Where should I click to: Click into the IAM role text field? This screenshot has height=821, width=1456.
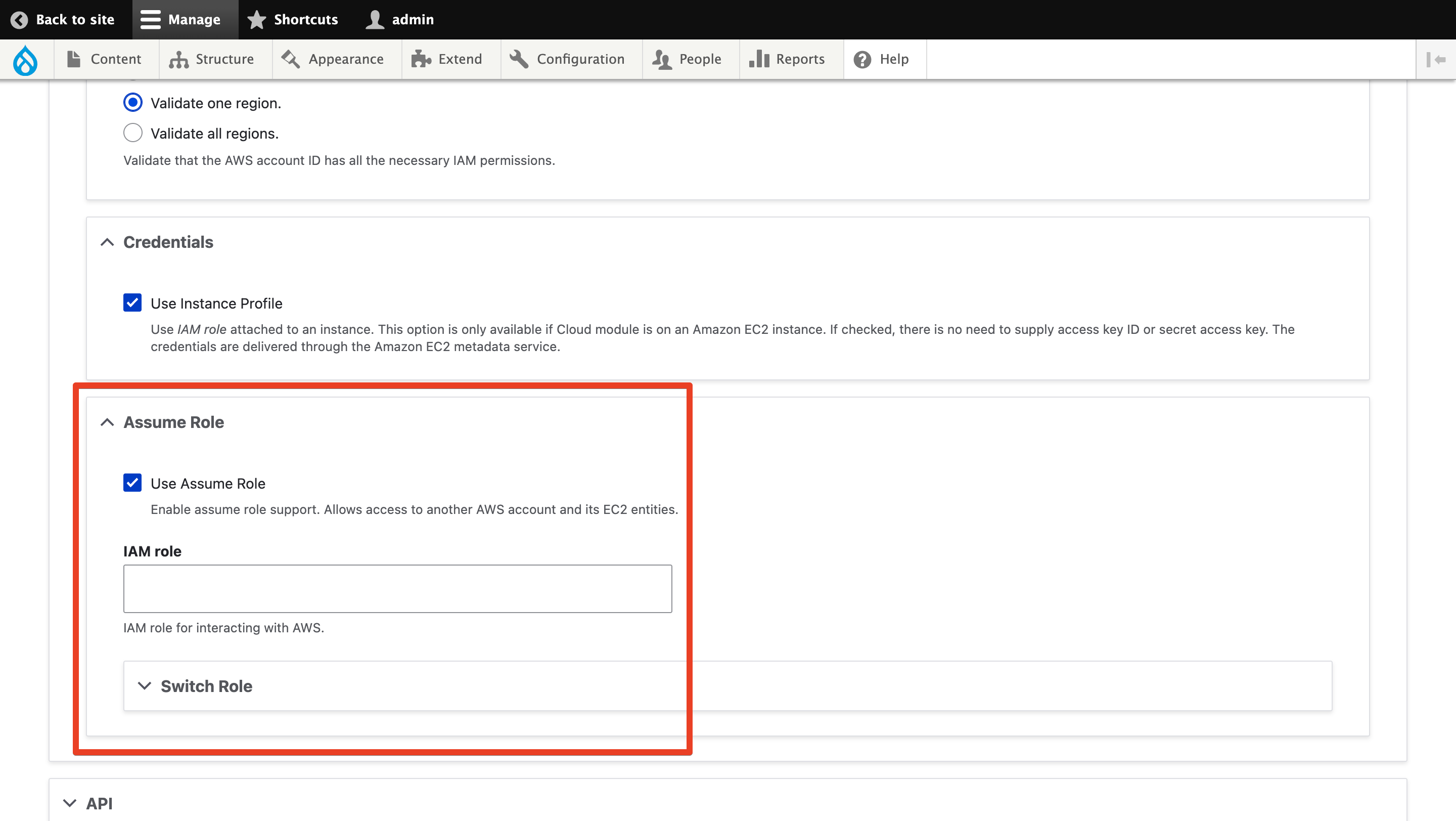tap(397, 589)
